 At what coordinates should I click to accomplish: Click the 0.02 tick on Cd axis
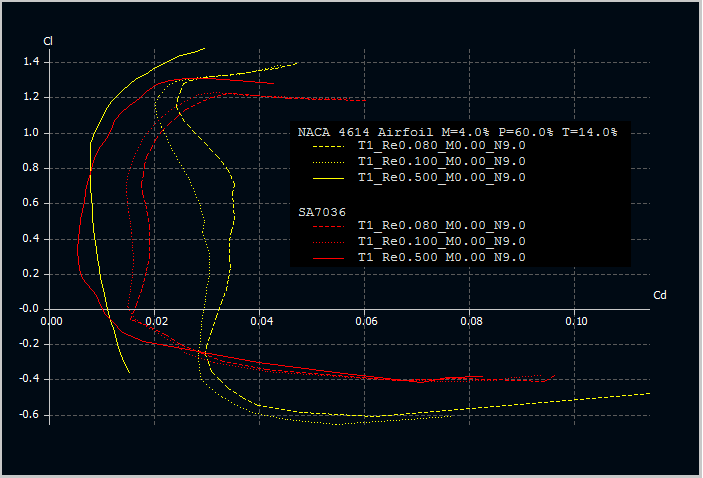point(156,322)
